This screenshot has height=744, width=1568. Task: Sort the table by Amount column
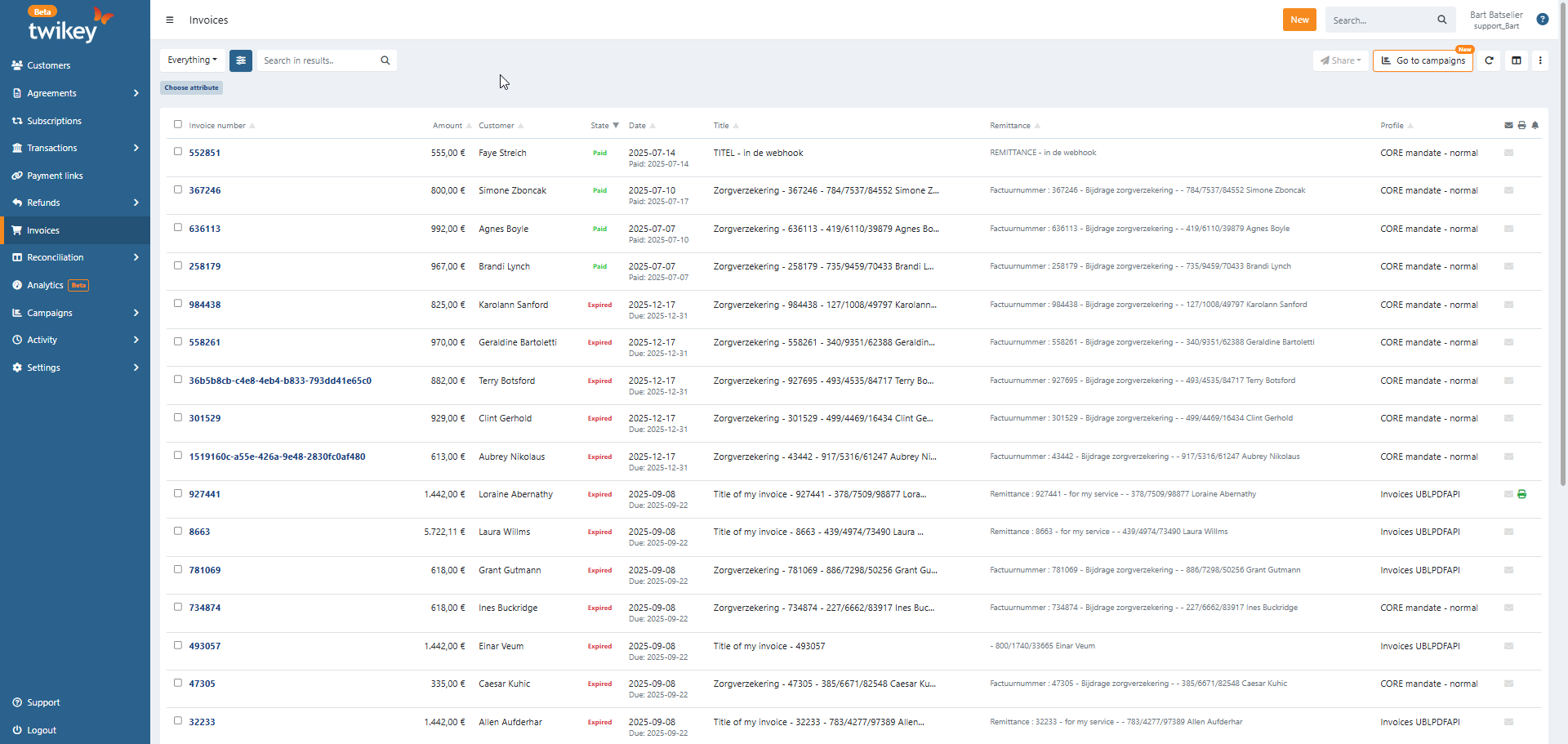tap(448, 126)
